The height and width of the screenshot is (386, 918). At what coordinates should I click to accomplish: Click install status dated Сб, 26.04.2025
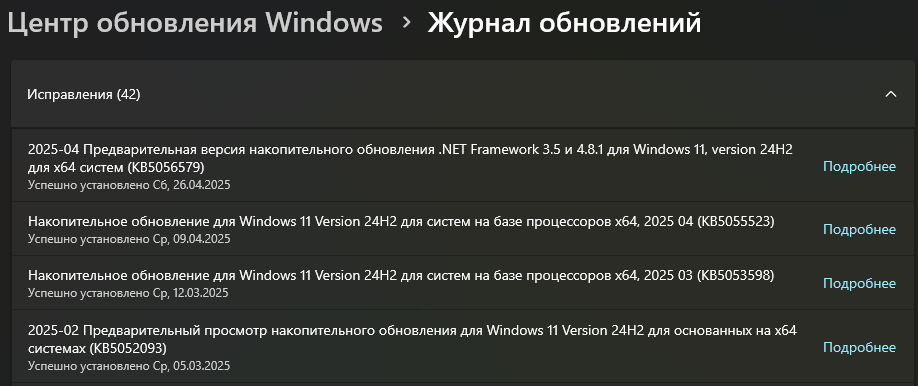[129, 185]
